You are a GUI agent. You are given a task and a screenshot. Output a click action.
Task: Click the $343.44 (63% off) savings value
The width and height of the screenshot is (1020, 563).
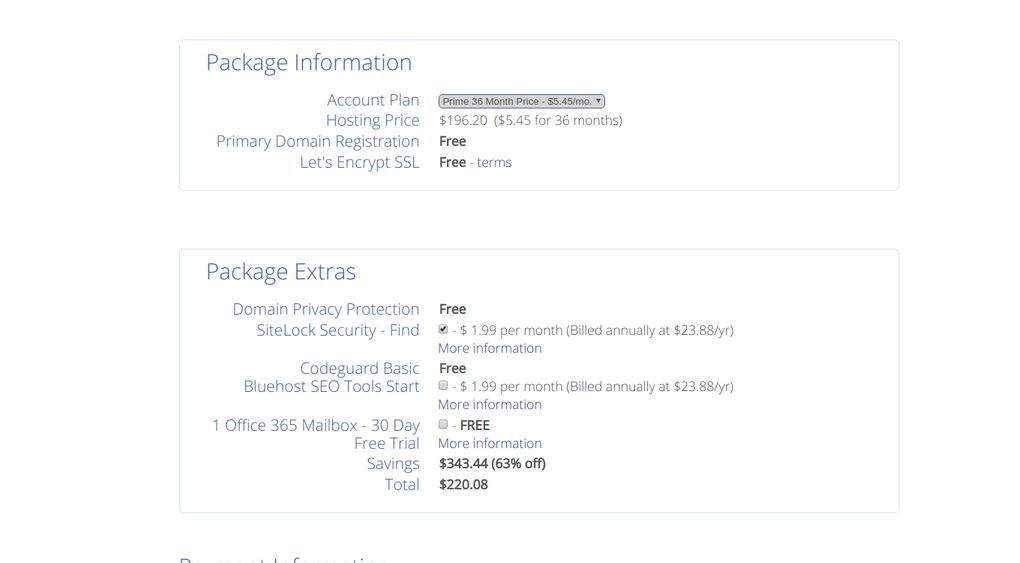[492, 463]
